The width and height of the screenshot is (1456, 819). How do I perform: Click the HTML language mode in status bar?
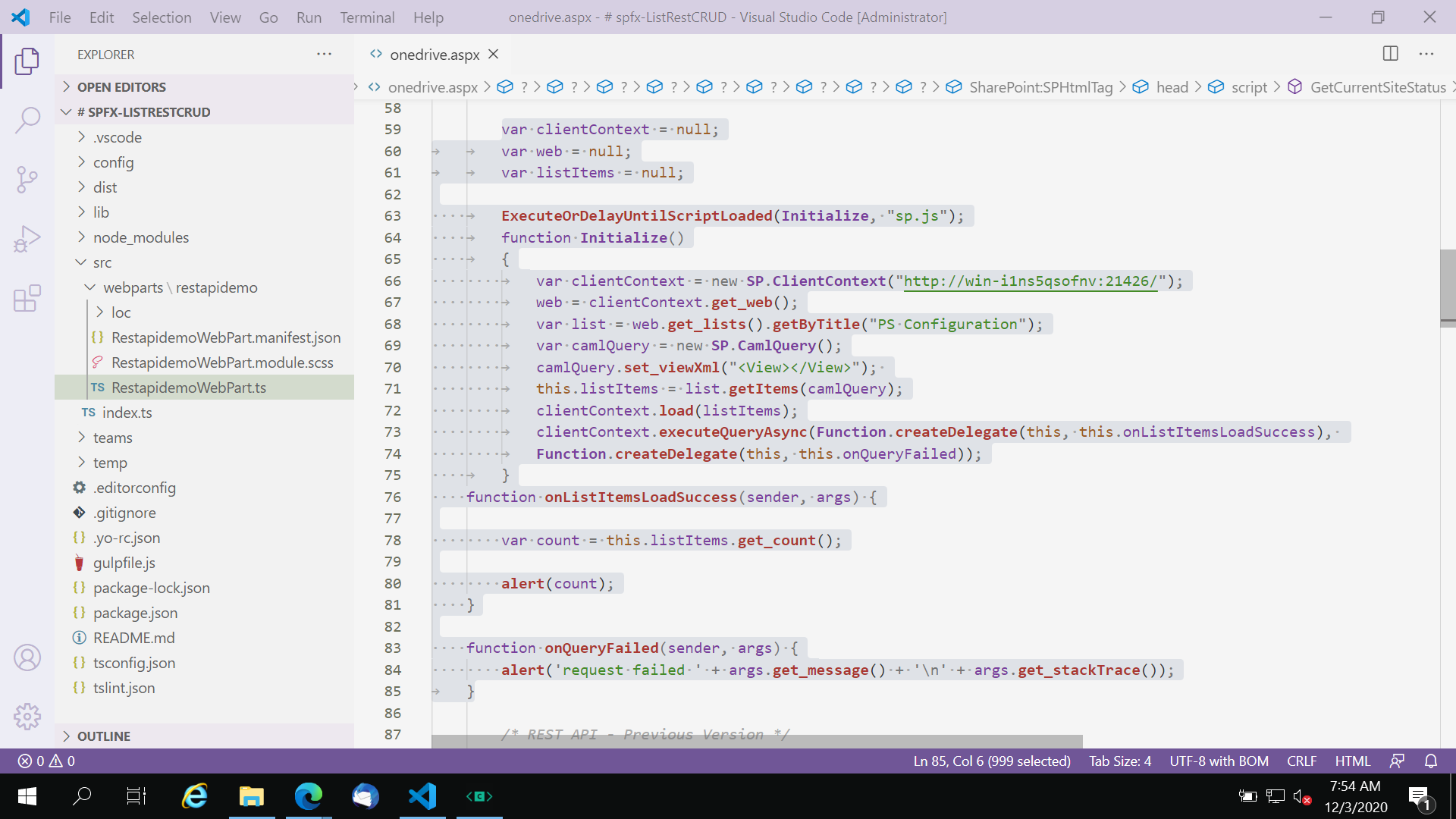coord(1352,761)
